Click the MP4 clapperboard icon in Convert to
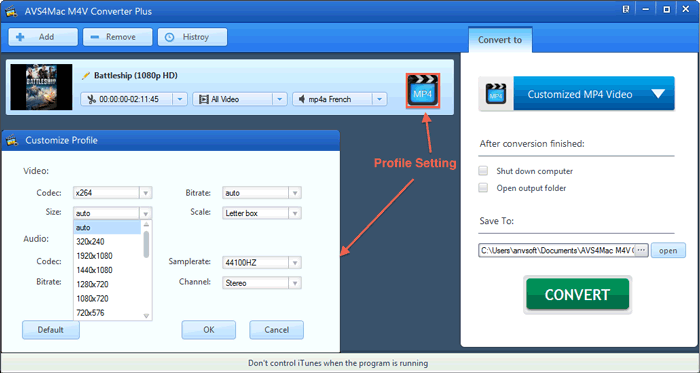 click(x=496, y=94)
